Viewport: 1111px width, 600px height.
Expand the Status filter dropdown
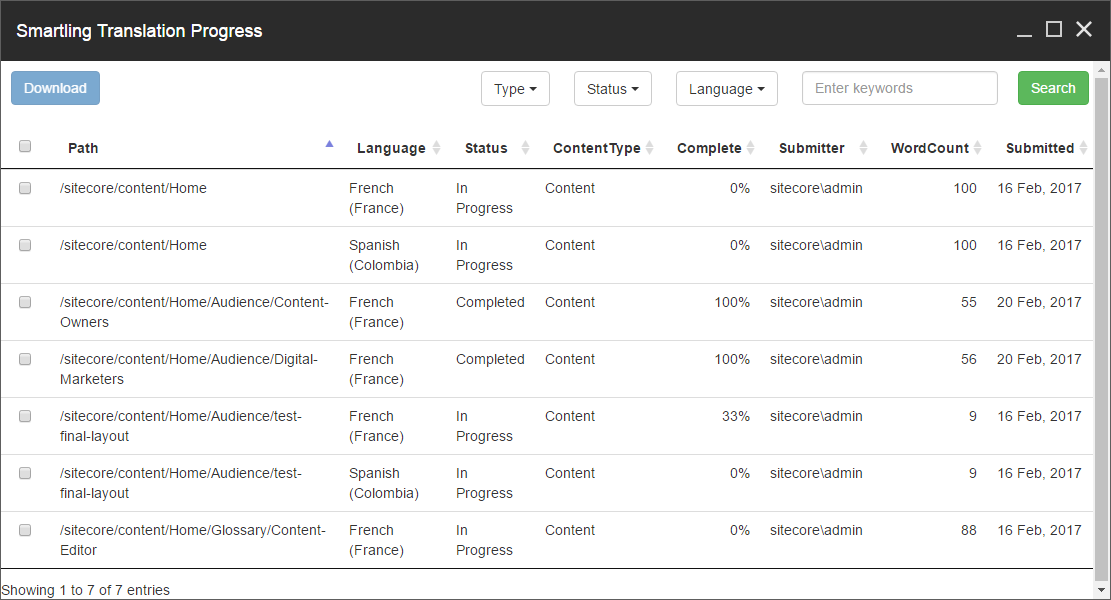[613, 89]
